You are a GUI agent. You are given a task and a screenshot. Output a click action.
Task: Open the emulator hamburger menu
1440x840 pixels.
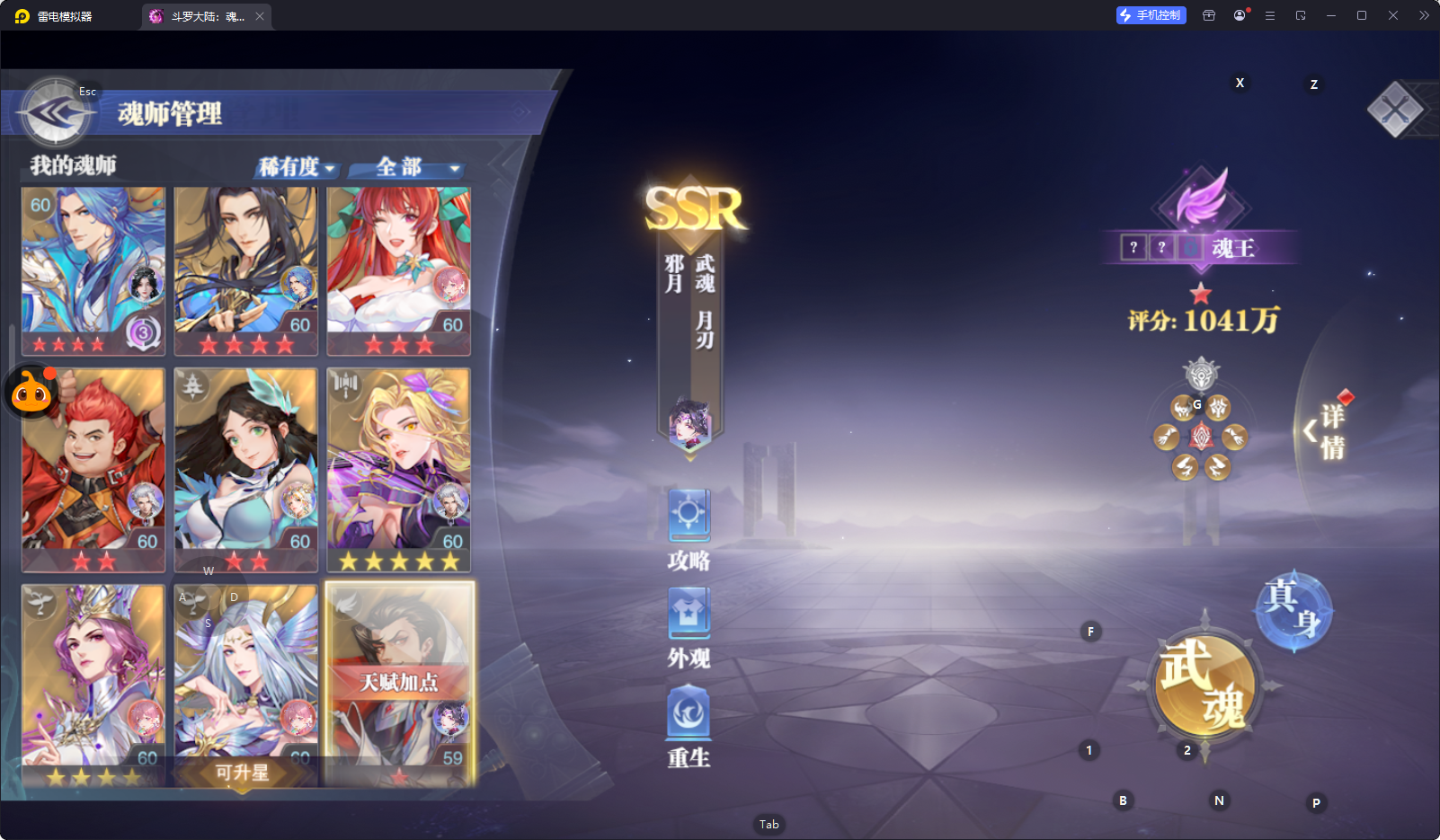click(1270, 15)
